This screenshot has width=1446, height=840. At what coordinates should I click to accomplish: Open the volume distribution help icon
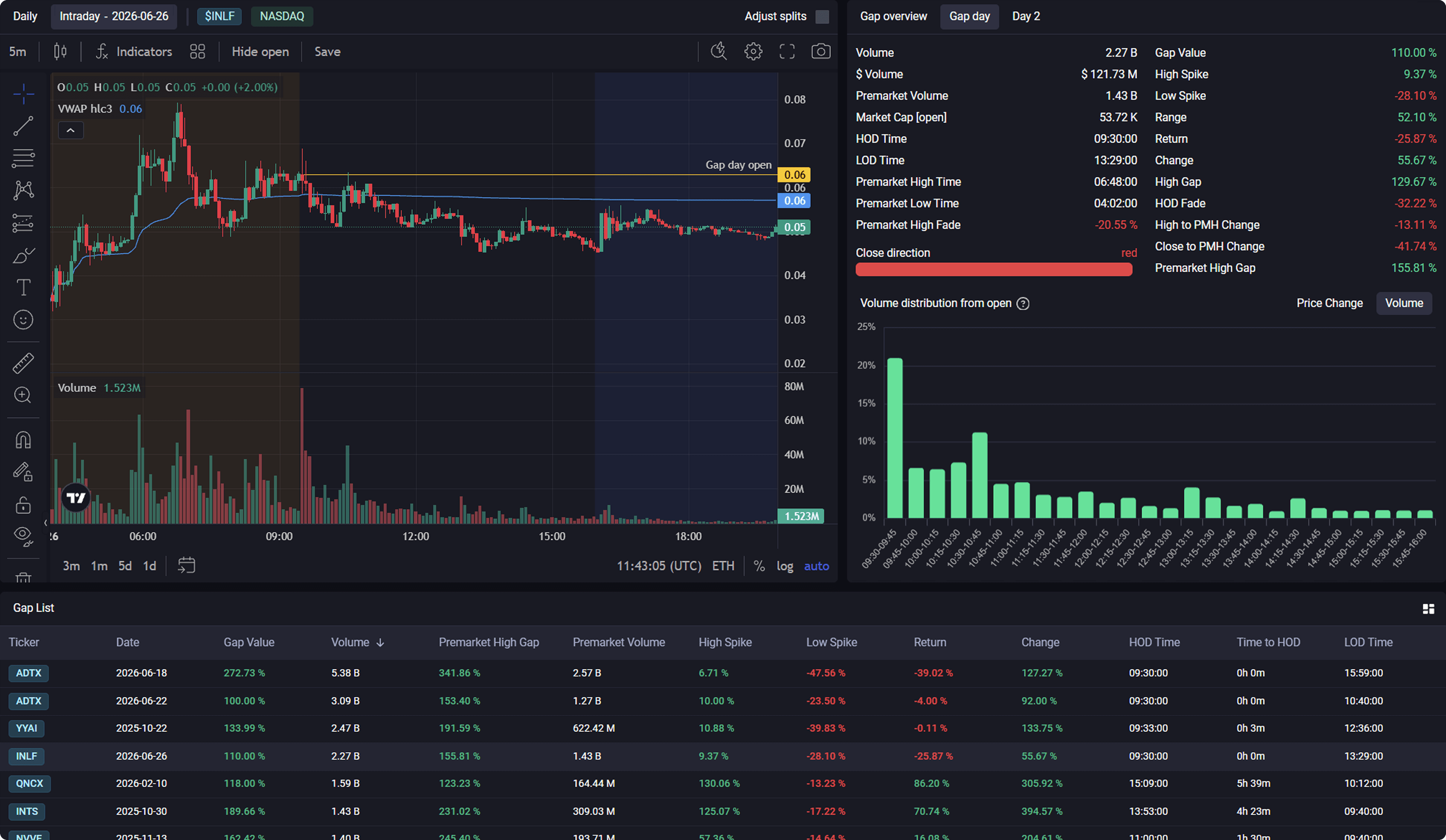point(1023,303)
